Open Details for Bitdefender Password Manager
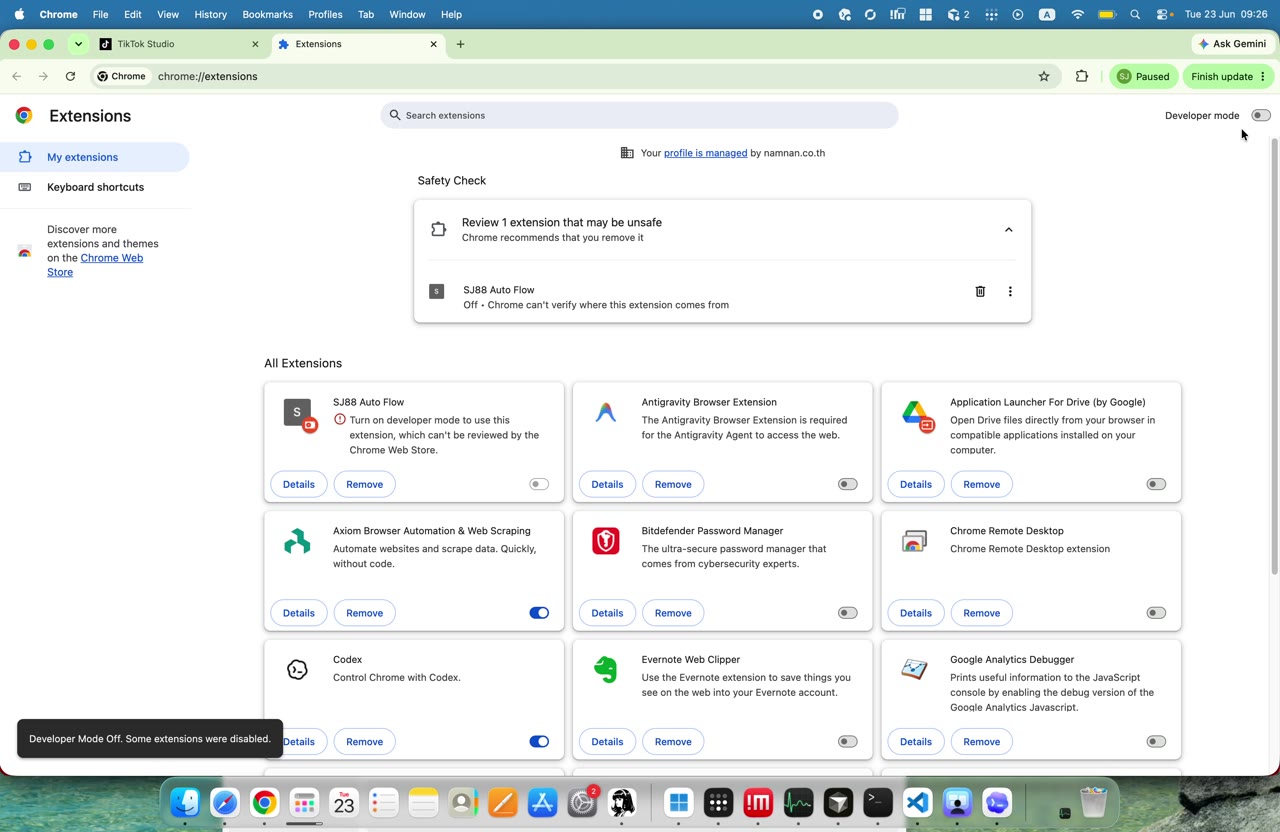Image resolution: width=1280 pixels, height=832 pixels. (607, 613)
